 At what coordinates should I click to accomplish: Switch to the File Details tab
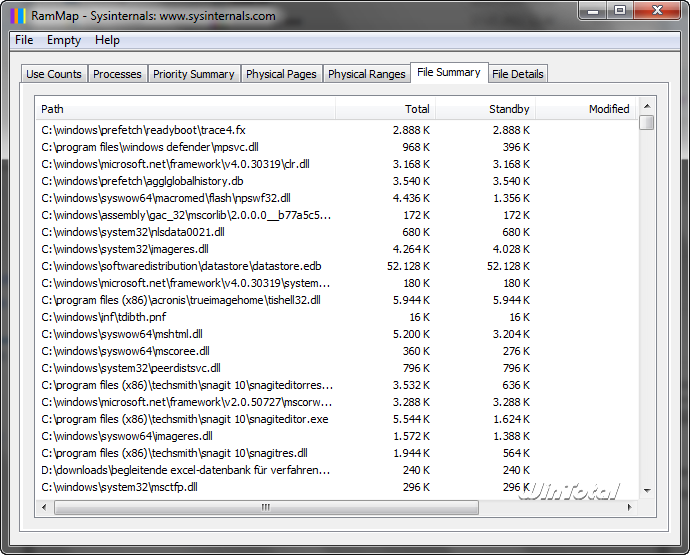click(x=518, y=74)
